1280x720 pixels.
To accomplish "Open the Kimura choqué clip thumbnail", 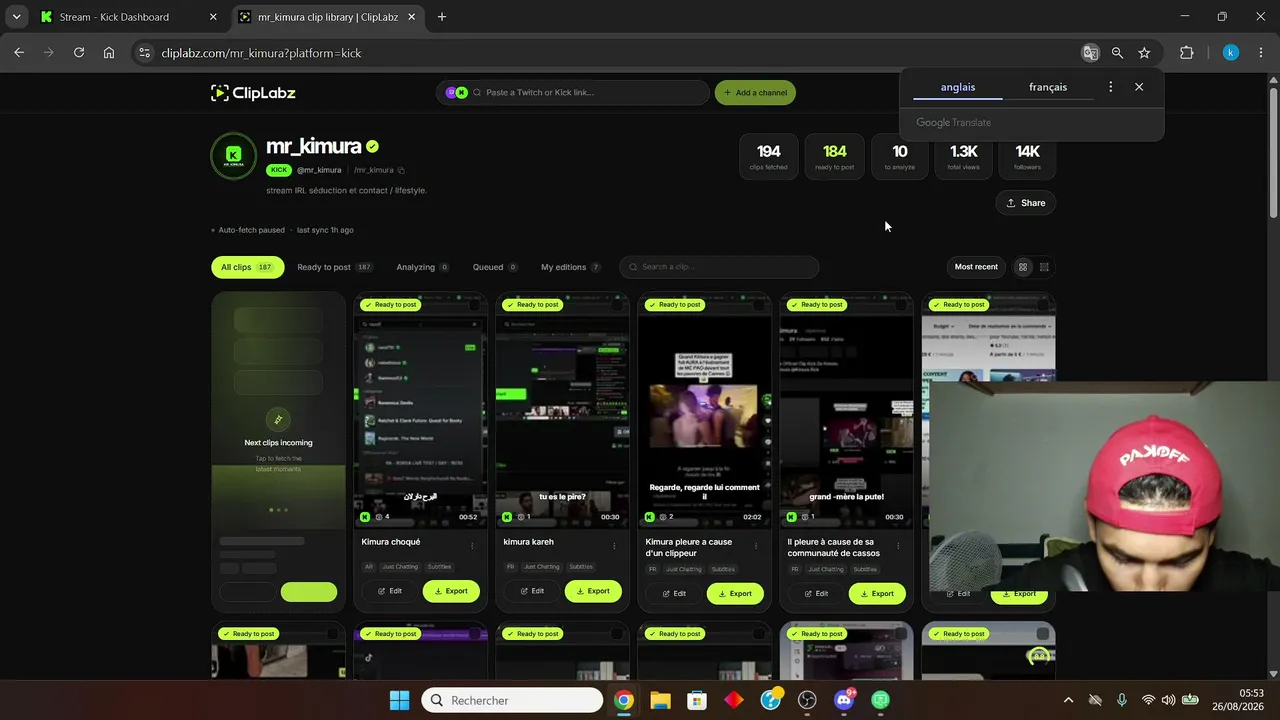I will pyautogui.click(x=421, y=411).
